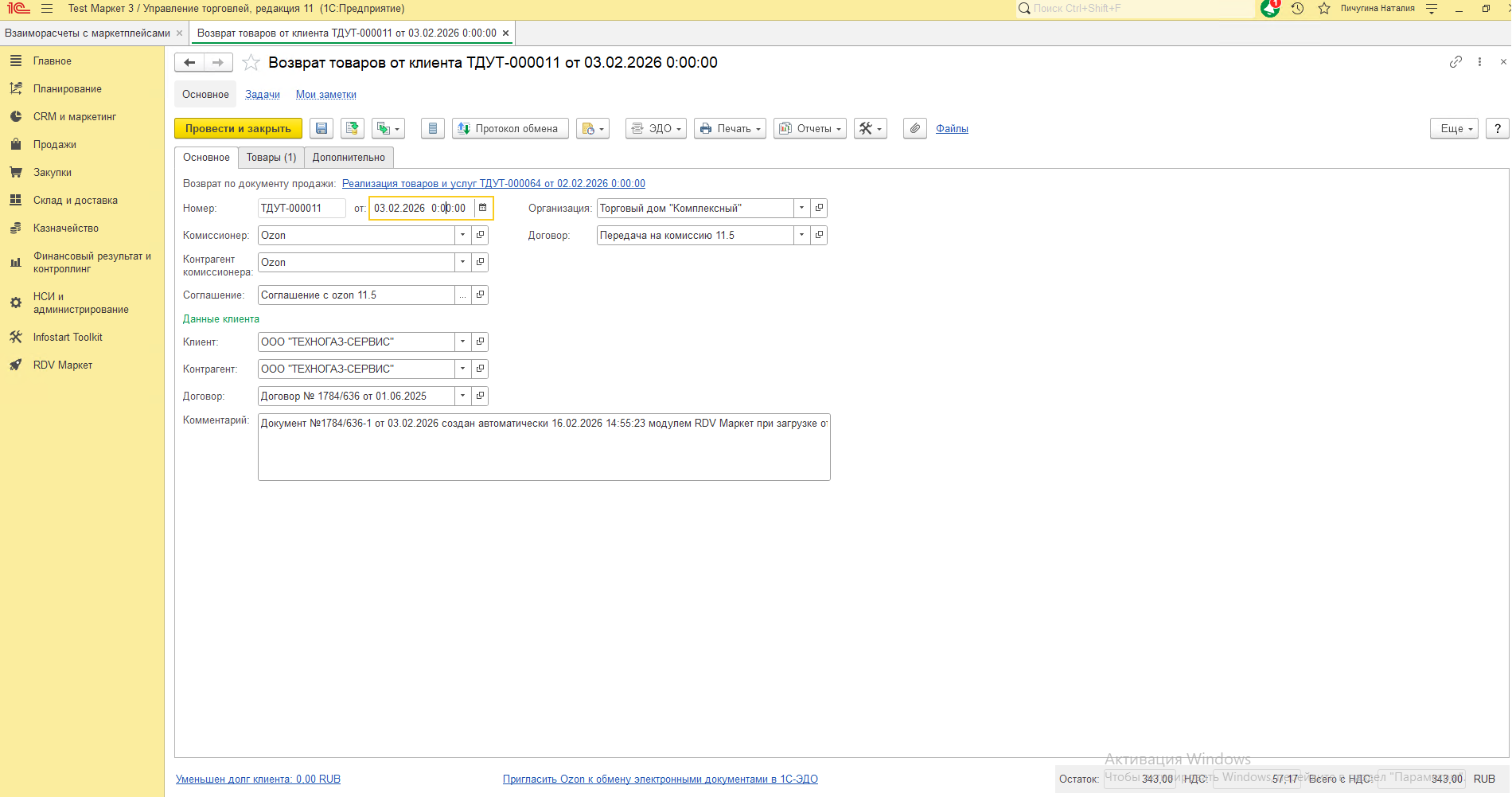Save the document with the floppy disk icon
This screenshot has width=1512, height=797.
[321, 128]
